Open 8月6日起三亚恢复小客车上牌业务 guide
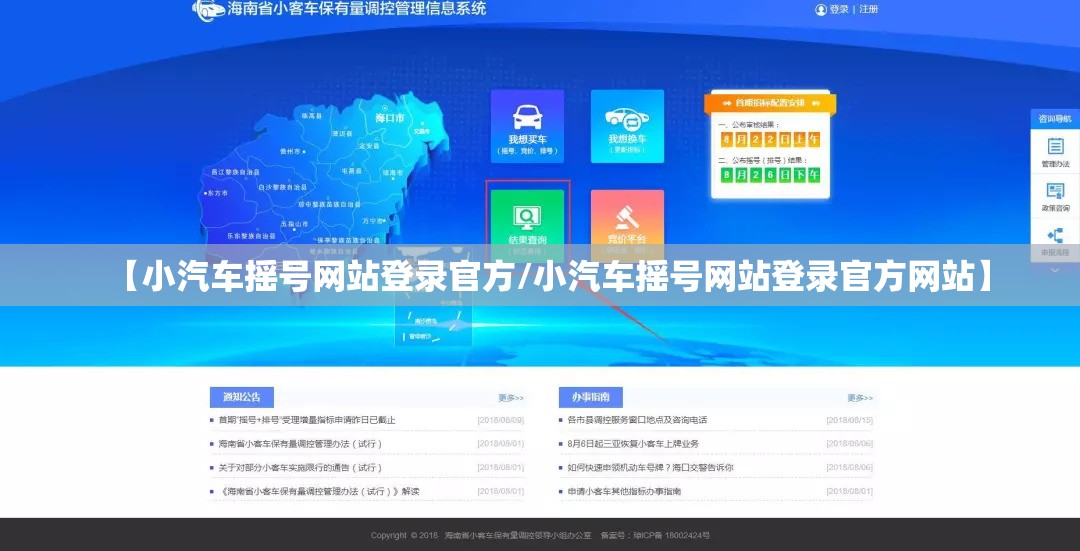The height and width of the screenshot is (551, 1080). click(633, 444)
